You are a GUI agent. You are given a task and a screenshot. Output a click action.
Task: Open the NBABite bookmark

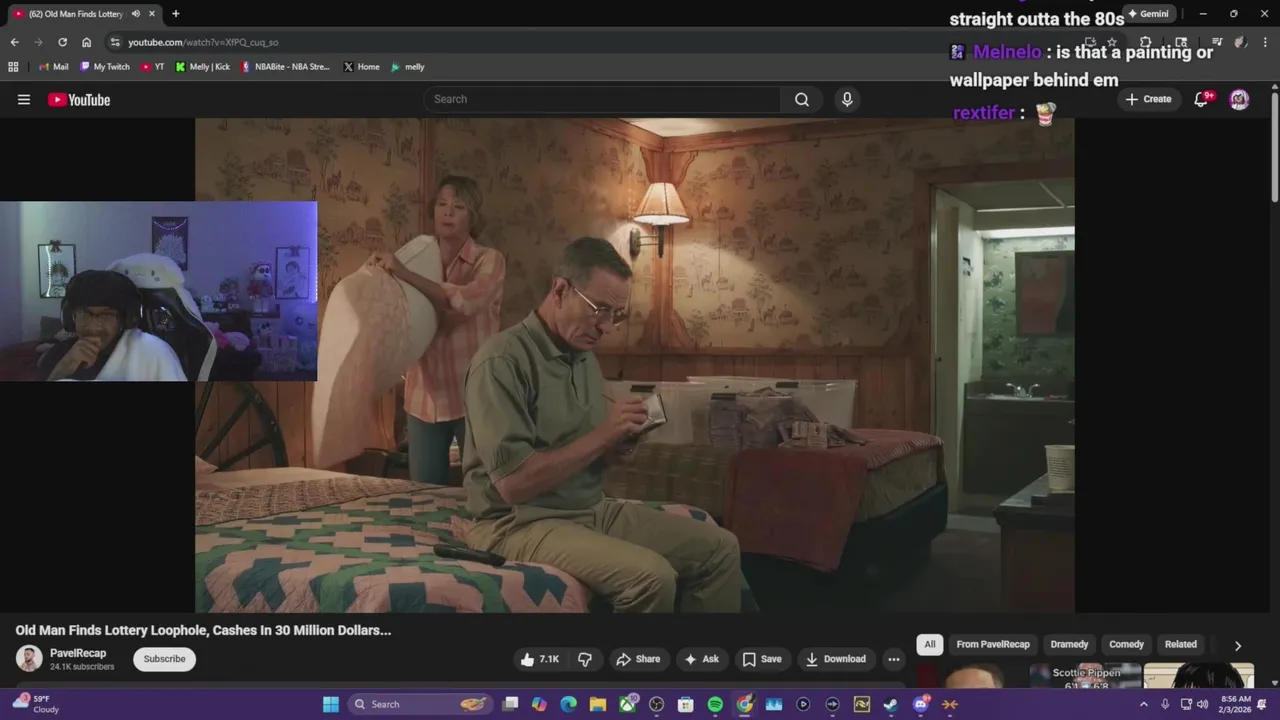click(x=285, y=67)
